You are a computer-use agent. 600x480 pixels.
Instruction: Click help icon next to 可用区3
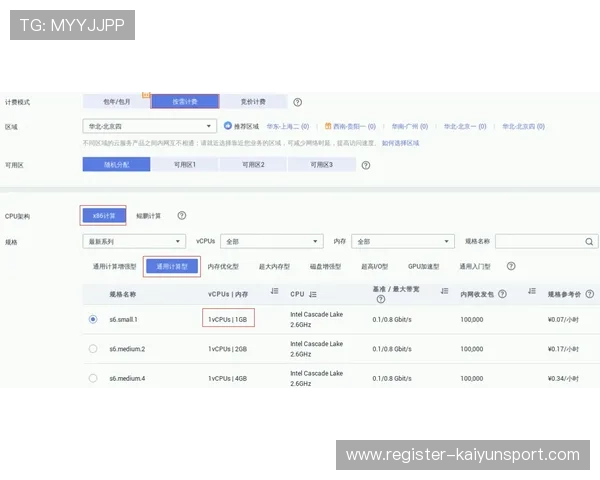pos(366,165)
